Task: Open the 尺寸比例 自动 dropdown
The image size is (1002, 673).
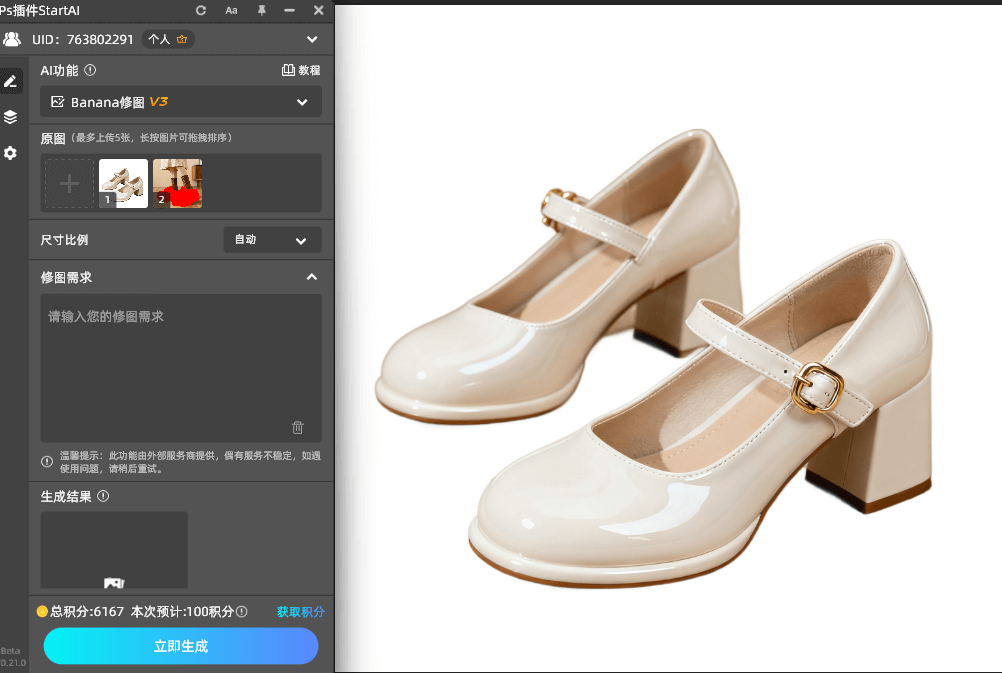Action: [272, 240]
